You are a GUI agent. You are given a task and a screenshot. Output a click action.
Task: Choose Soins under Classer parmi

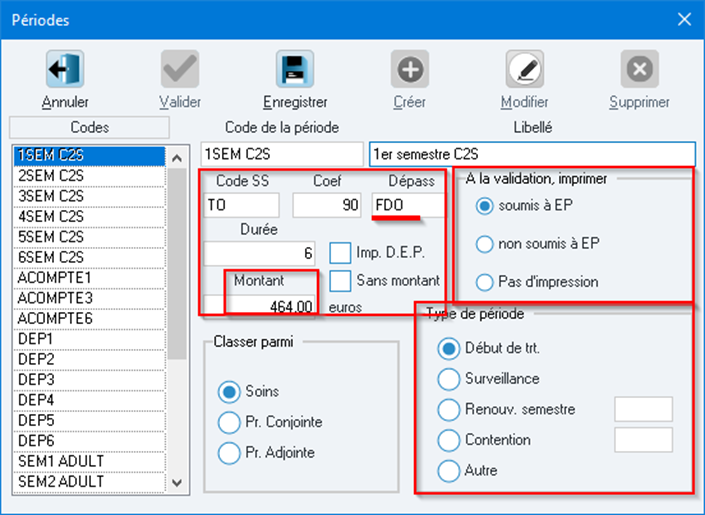tap(229, 392)
